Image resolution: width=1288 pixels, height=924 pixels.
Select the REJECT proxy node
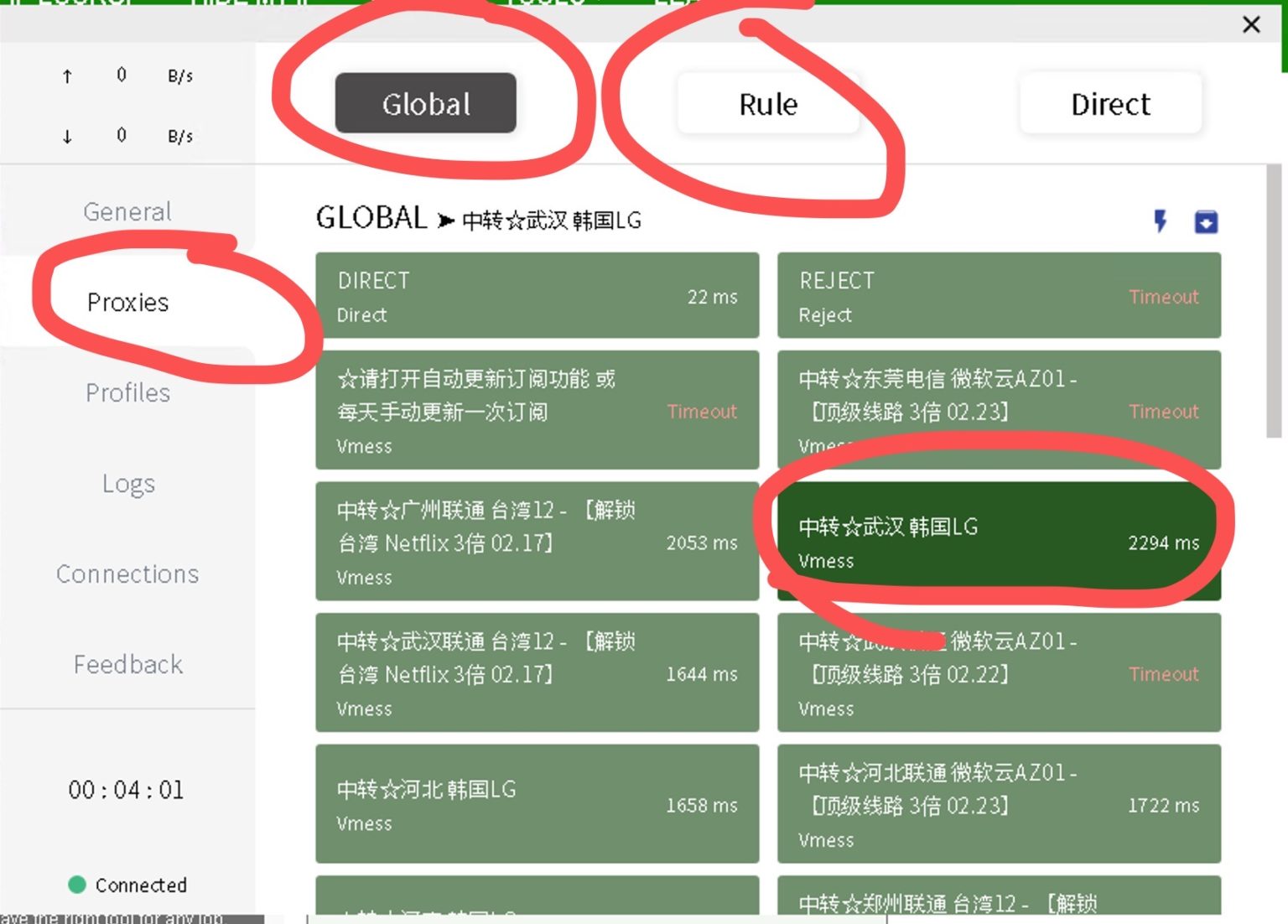(998, 295)
